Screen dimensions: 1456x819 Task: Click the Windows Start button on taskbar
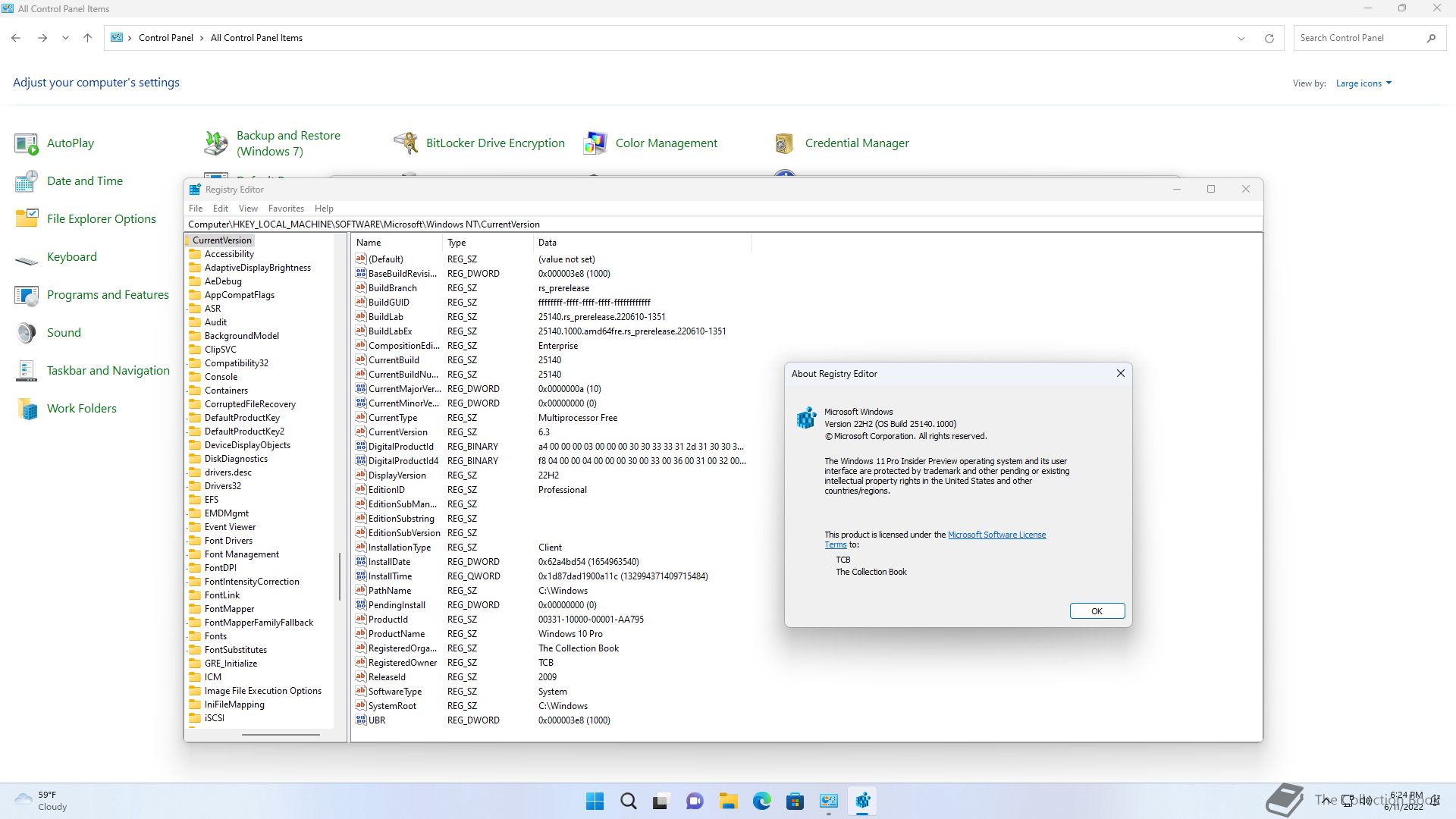(595, 801)
